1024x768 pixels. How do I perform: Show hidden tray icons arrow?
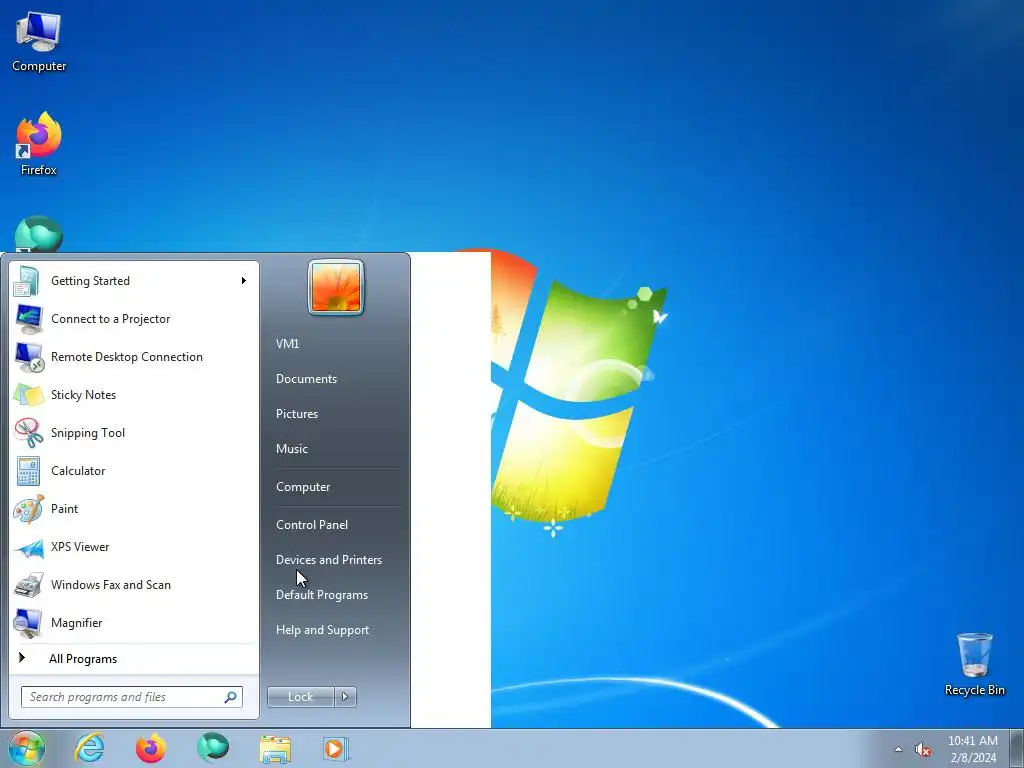pos(898,750)
